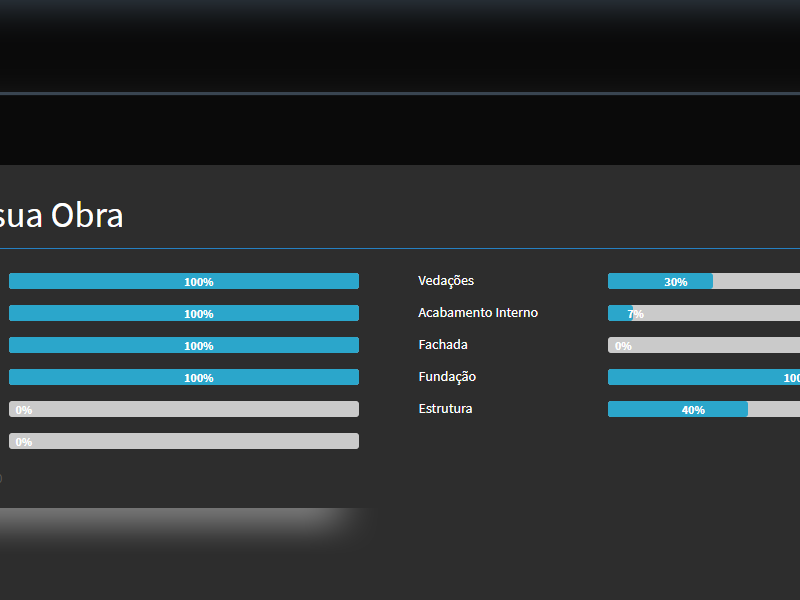Screen dimensions: 800x600
Task: Select the Vedações label
Action: [446, 281]
